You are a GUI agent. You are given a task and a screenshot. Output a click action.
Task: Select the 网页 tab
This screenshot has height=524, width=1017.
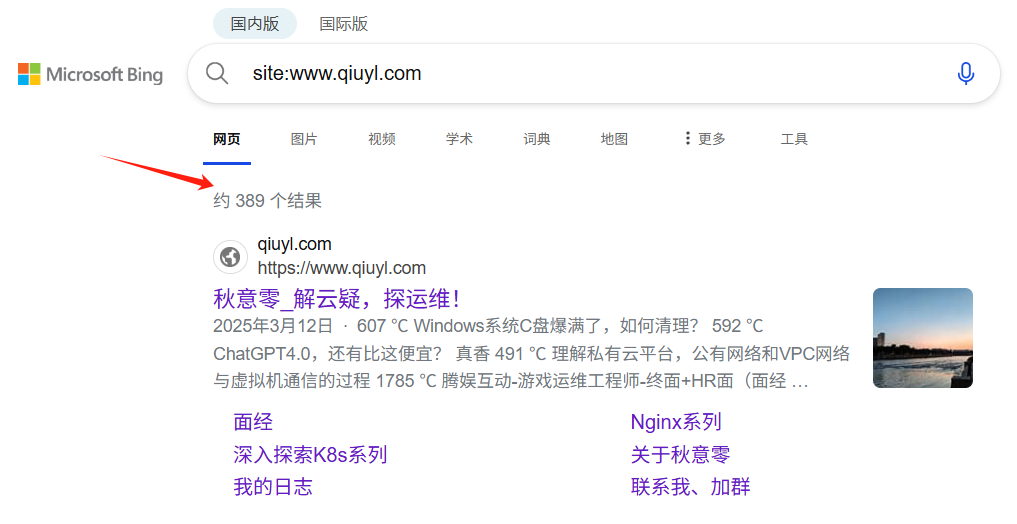tap(227, 139)
